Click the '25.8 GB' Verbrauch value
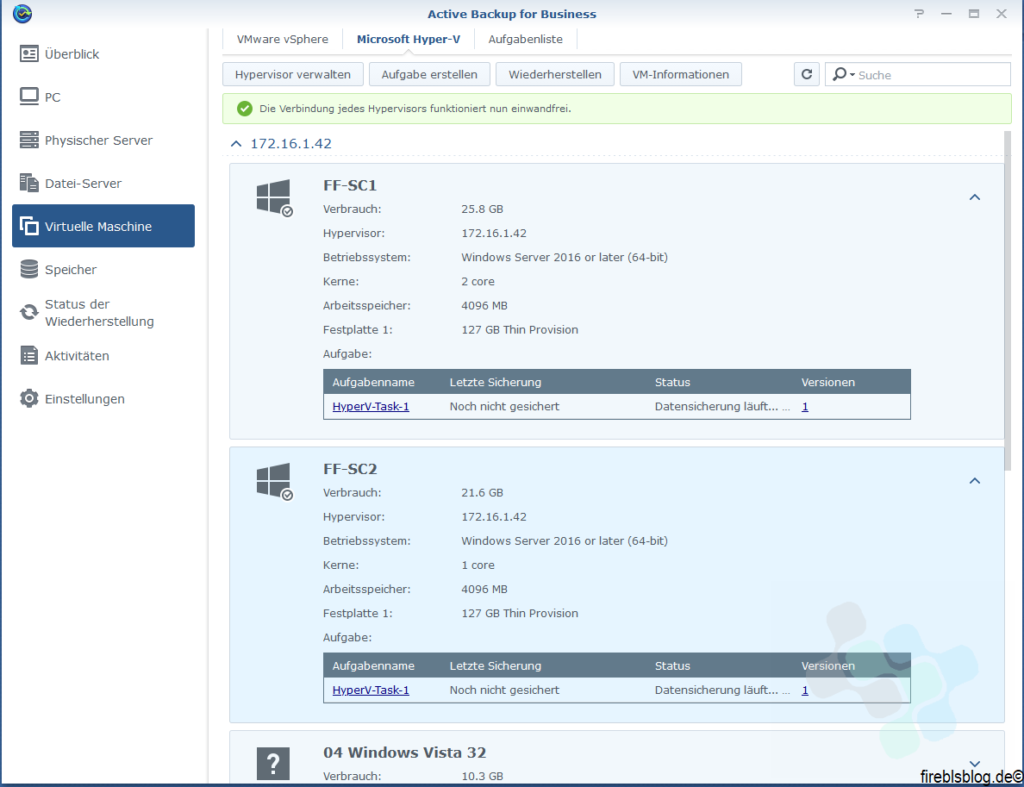The width and height of the screenshot is (1024, 787). (x=482, y=209)
